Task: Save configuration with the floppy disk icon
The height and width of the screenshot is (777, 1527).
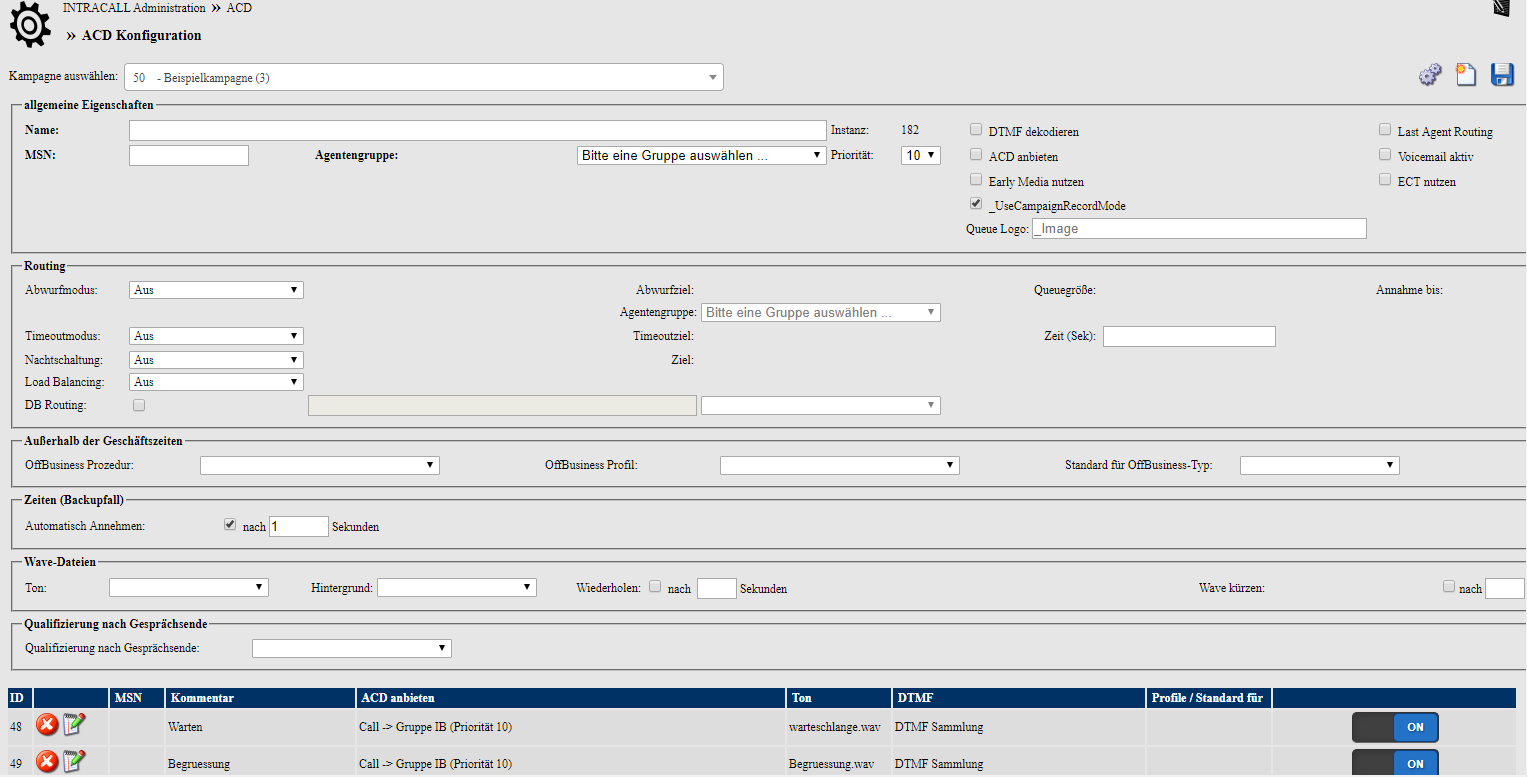Action: tap(1502, 75)
